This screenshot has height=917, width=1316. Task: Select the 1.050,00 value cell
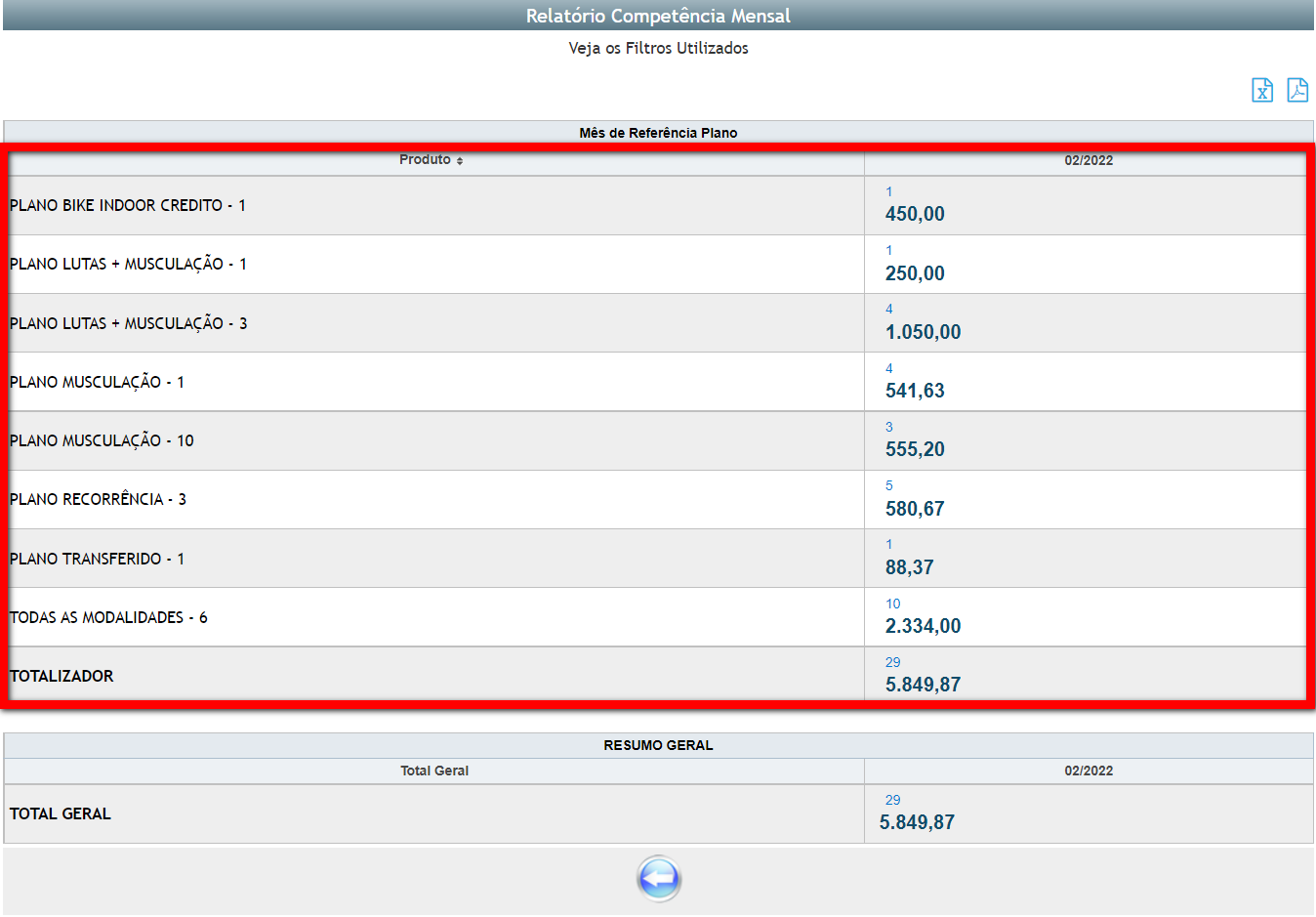coord(923,332)
